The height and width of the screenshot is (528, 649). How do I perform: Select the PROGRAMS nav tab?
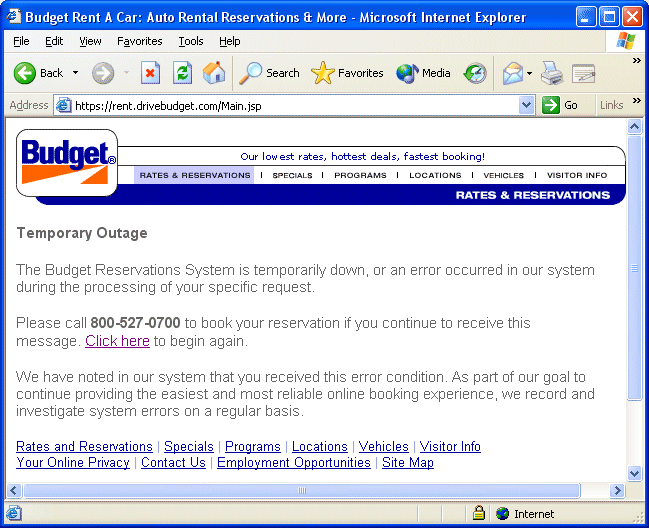click(360, 175)
